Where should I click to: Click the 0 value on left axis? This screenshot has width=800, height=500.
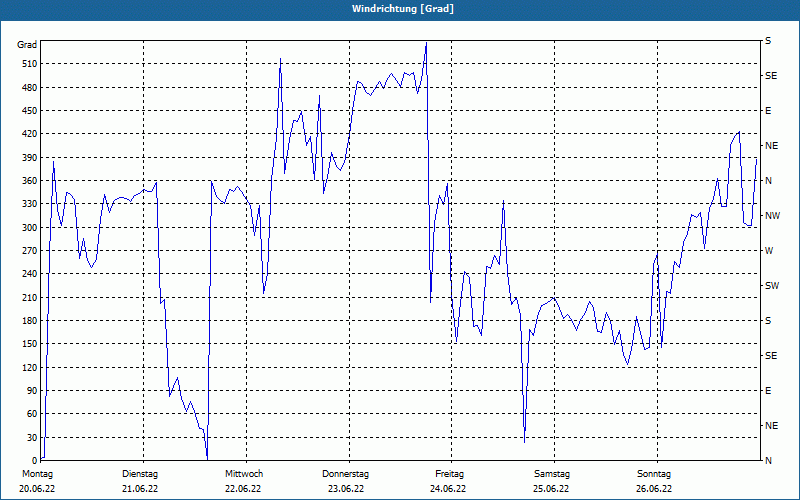coord(35,461)
